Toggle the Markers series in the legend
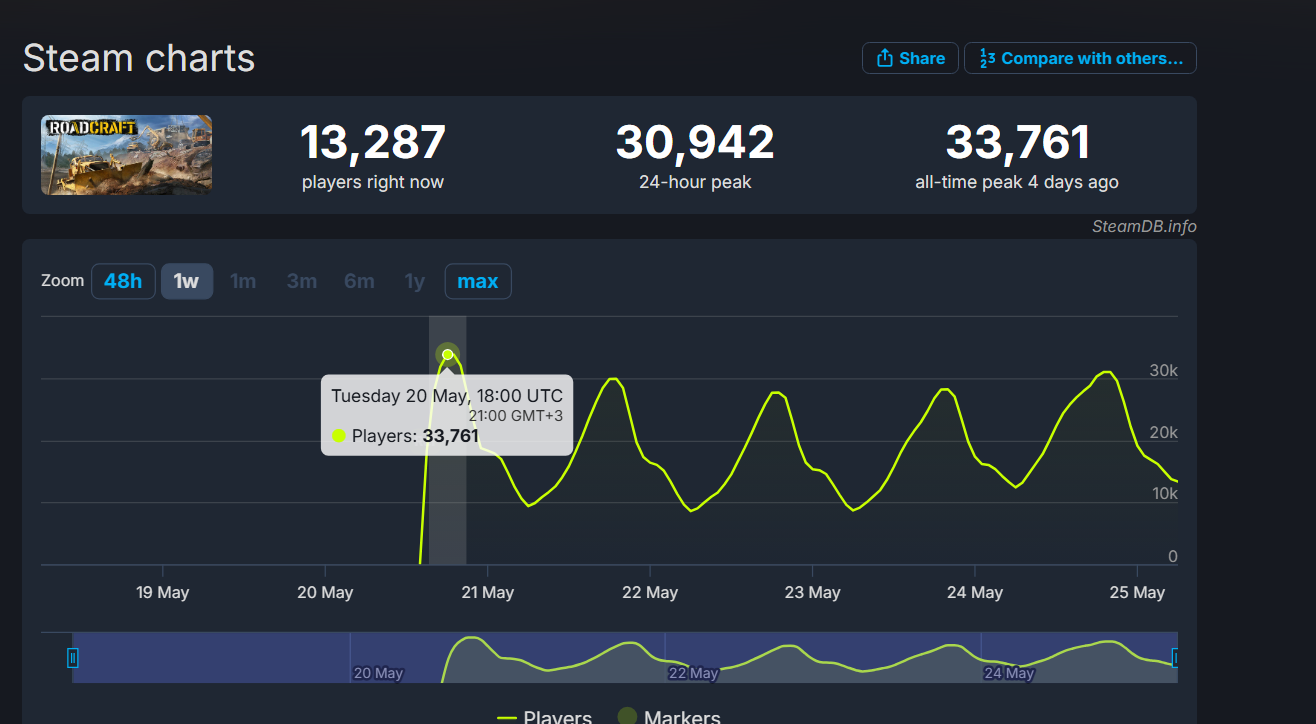Image resolution: width=1316 pixels, height=724 pixels. click(x=669, y=717)
